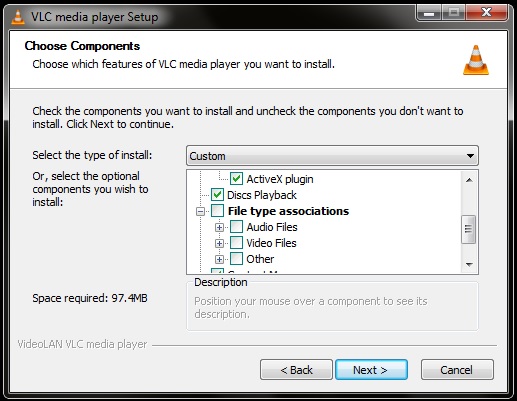The image size is (517, 401).
Task: Uncheck the ActiveX plugin checkbox
Action: [236, 179]
